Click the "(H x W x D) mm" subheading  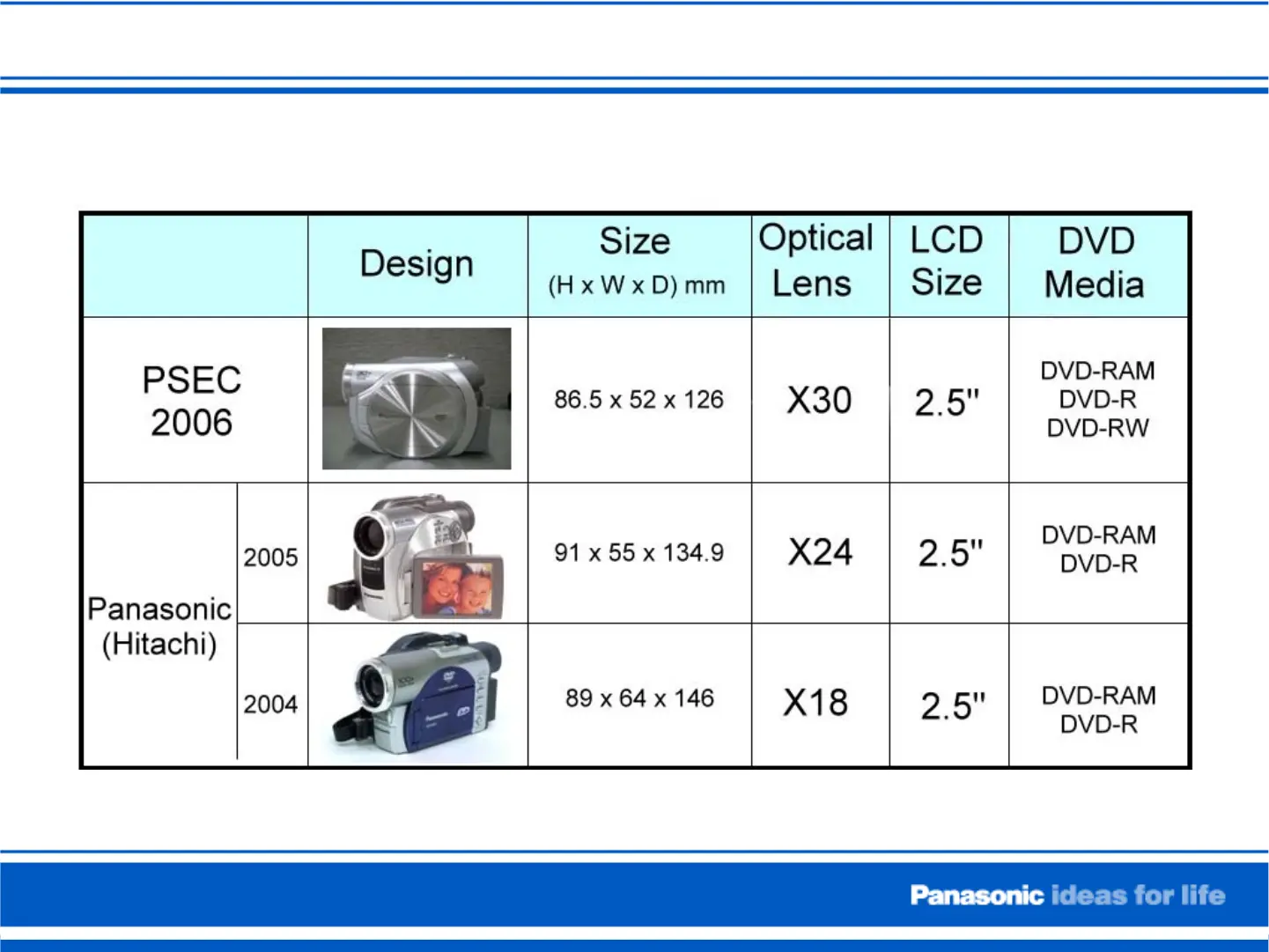coord(637,285)
